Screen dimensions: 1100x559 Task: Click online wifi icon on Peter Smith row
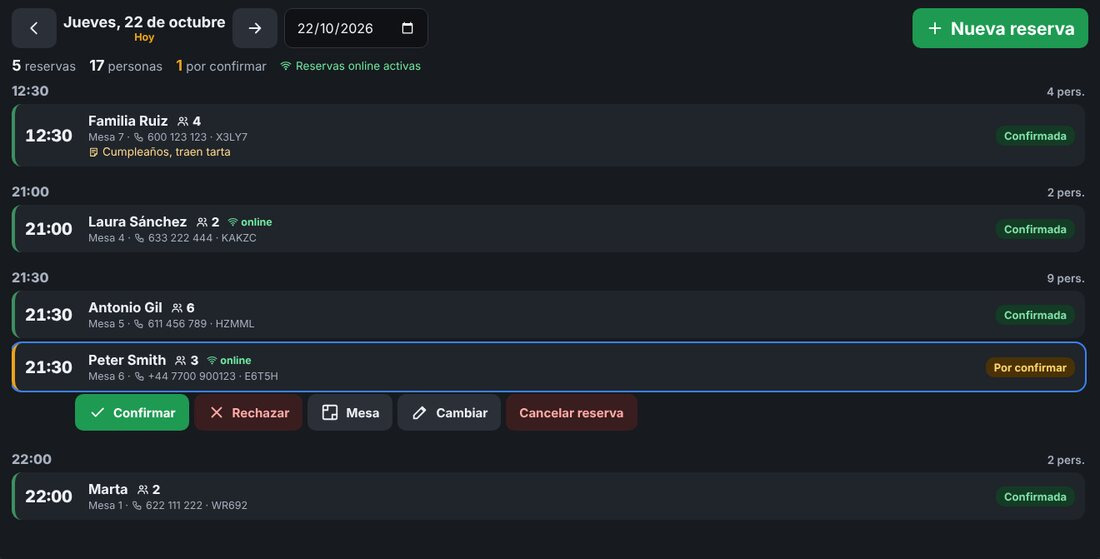(x=212, y=361)
